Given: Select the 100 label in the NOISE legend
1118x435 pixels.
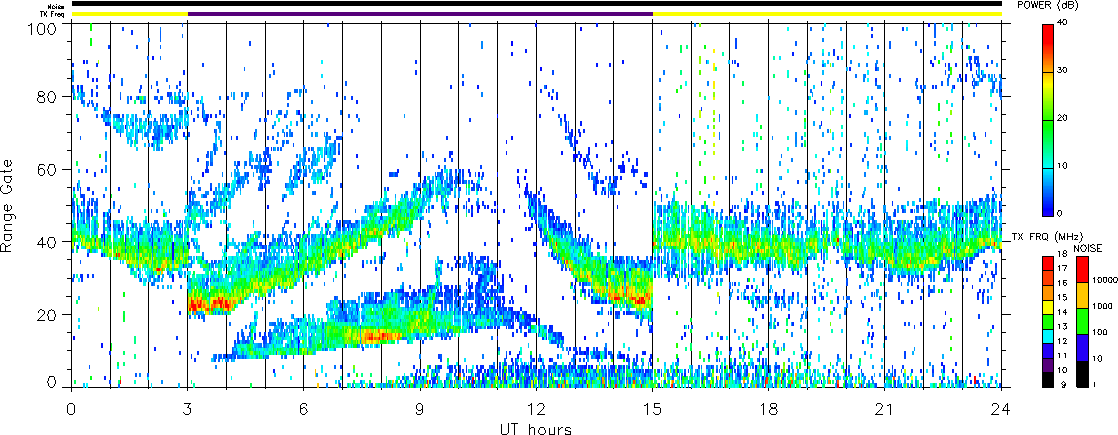Looking at the screenshot, I should tap(1099, 333).
